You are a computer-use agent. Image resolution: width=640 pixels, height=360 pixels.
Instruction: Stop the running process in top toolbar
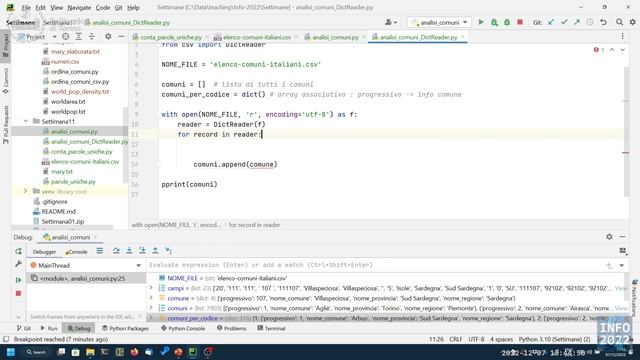pos(520,22)
